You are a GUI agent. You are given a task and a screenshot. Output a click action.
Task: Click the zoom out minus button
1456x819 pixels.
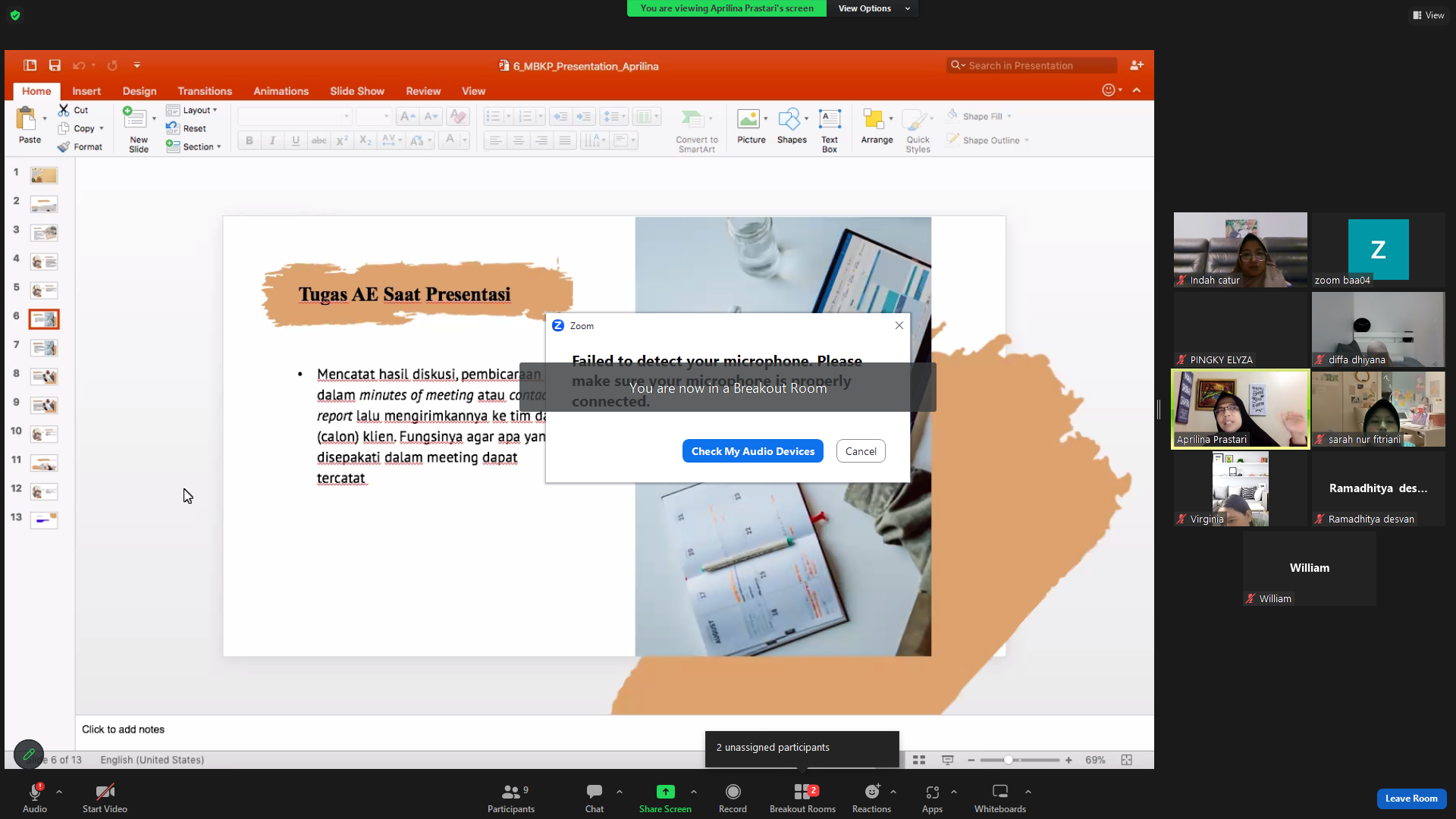click(x=971, y=760)
